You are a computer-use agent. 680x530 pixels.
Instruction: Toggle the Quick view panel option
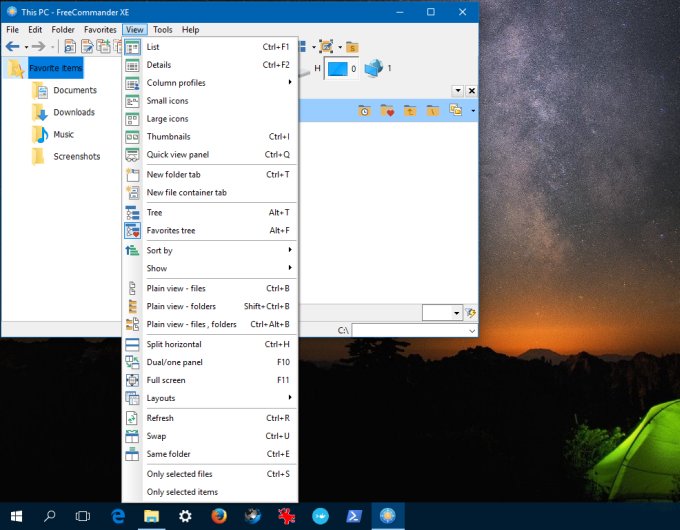point(177,155)
